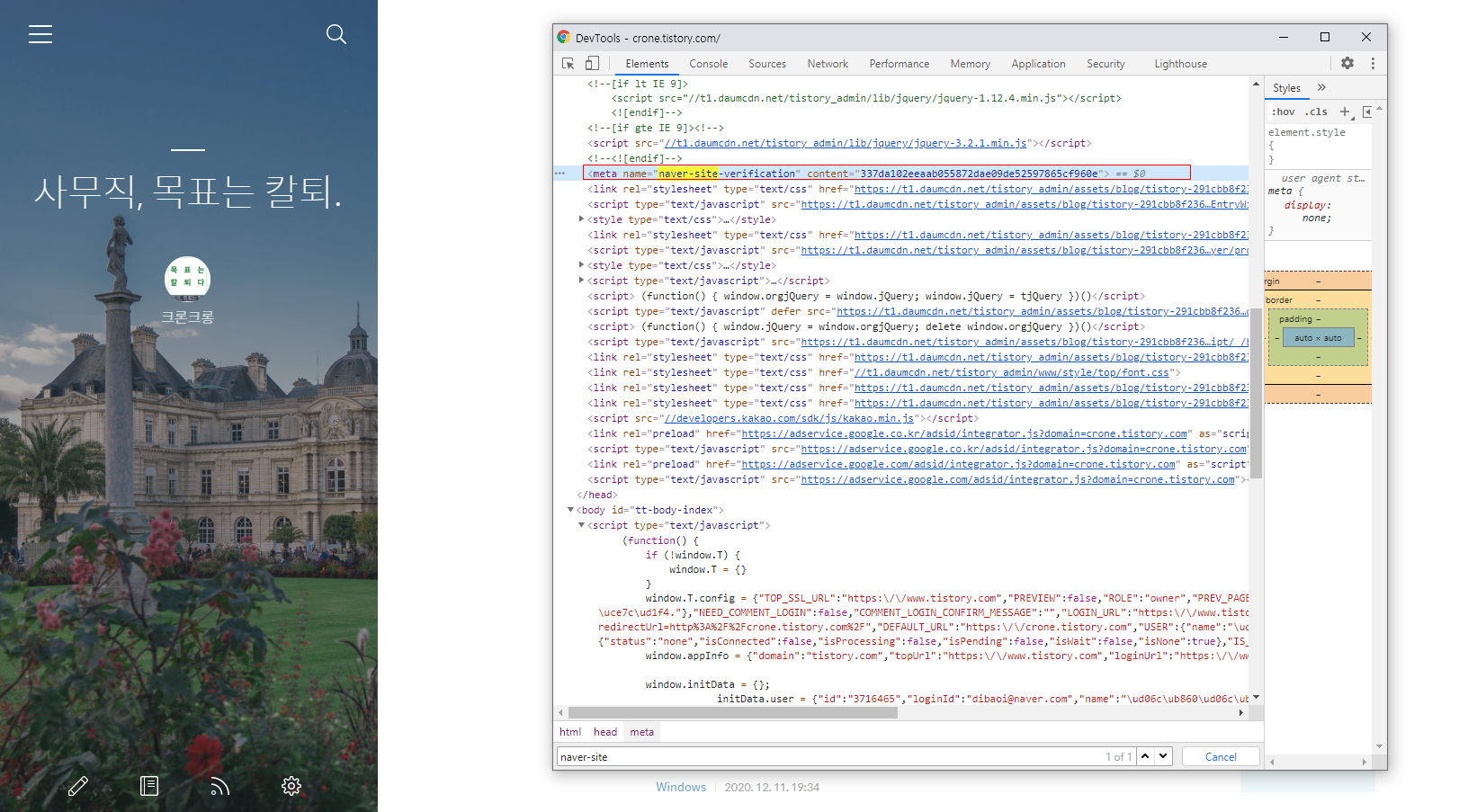This screenshot has width=1459, height=812.
Task: Select the head breadcrumb
Action: point(605,732)
